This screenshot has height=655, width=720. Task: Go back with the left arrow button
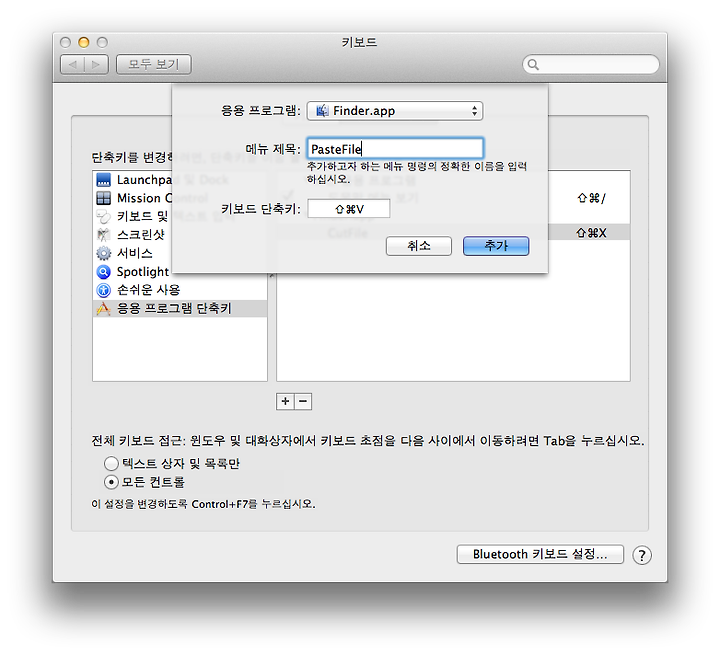[x=73, y=64]
